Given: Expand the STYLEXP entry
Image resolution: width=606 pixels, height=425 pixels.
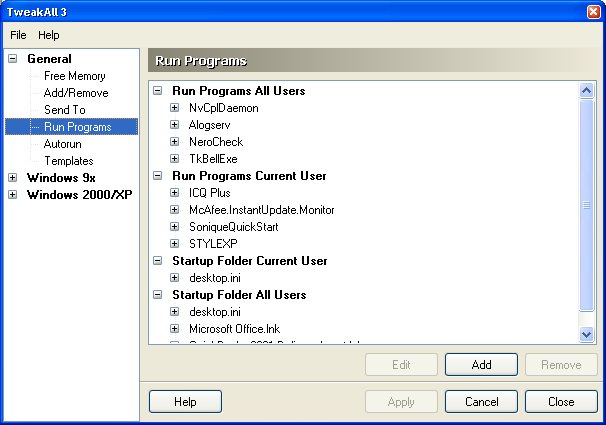Looking at the screenshot, I should coord(175,244).
